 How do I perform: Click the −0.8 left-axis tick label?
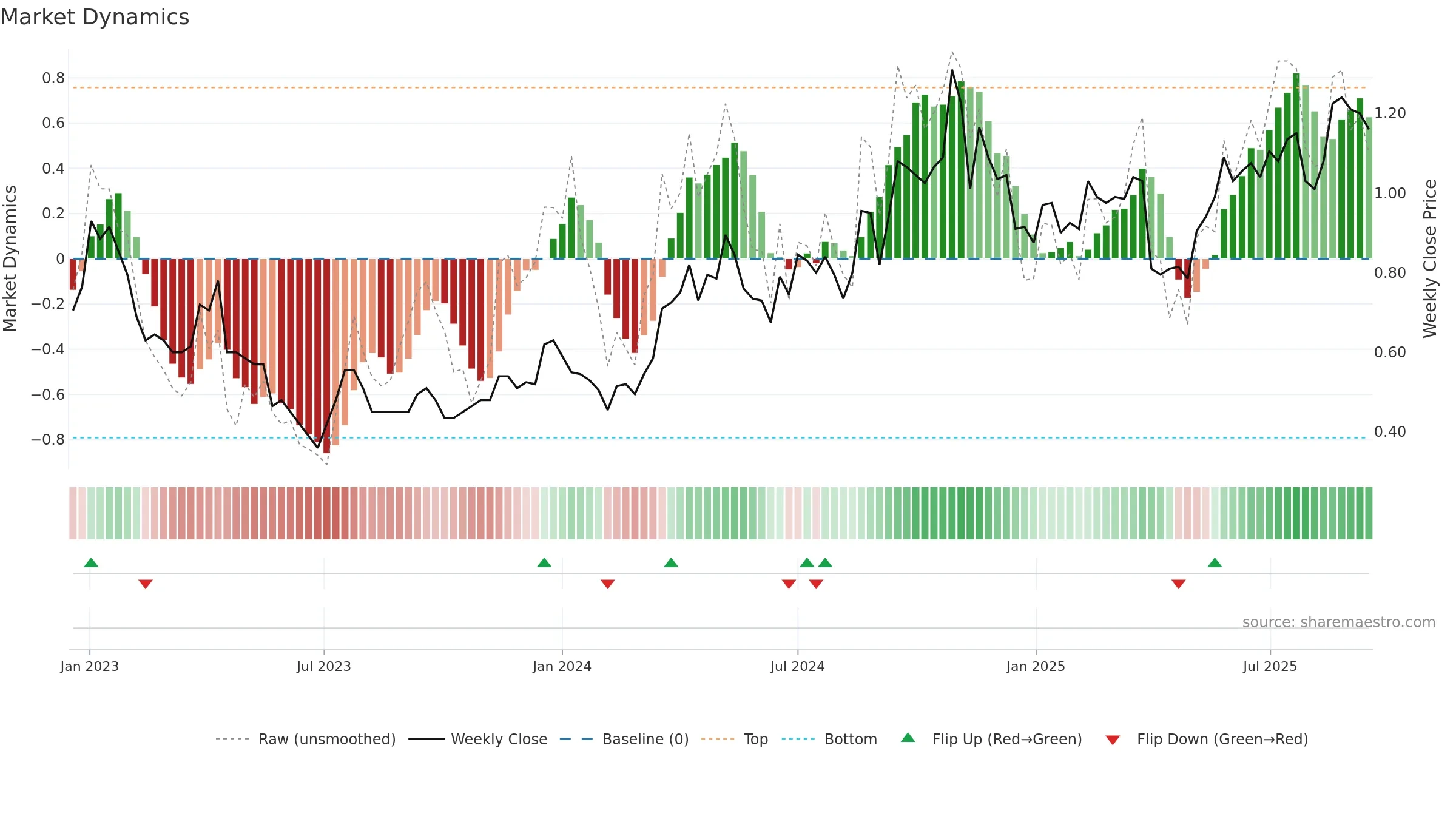pos(48,439)
